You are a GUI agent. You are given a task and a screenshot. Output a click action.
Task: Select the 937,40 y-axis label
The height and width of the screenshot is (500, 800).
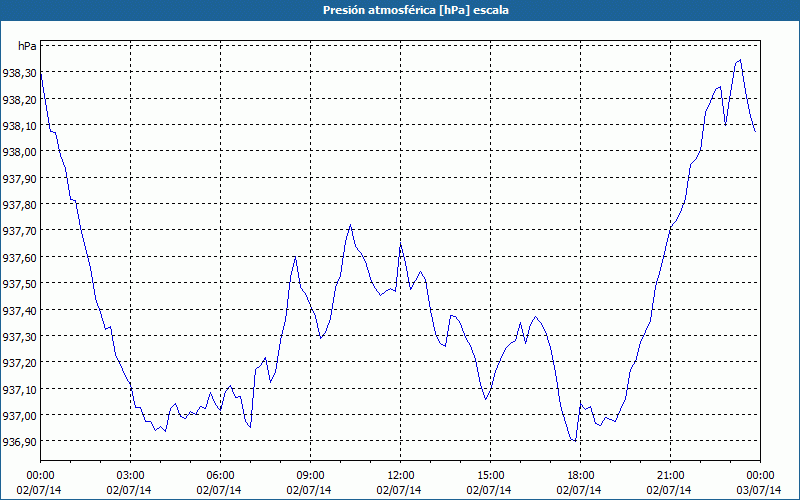(19, 310)
